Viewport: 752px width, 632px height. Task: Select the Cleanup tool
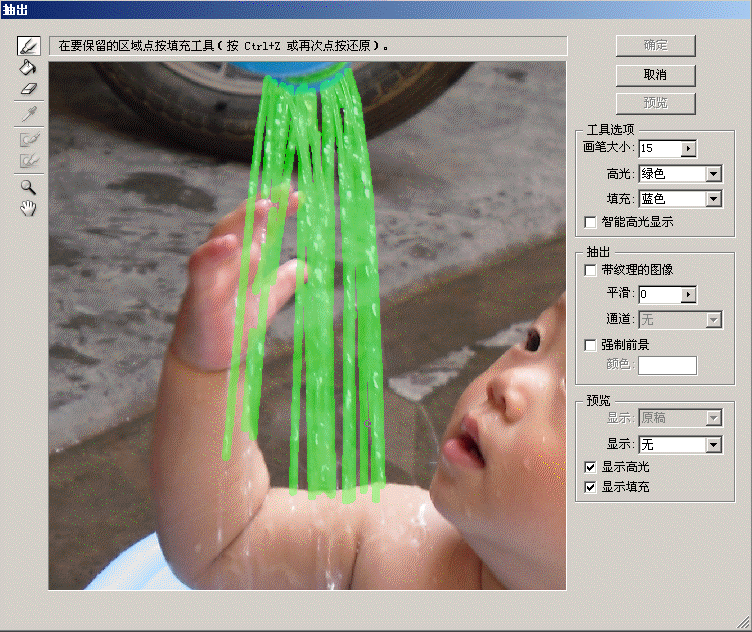pyautogui.click(x=29, y=139)
